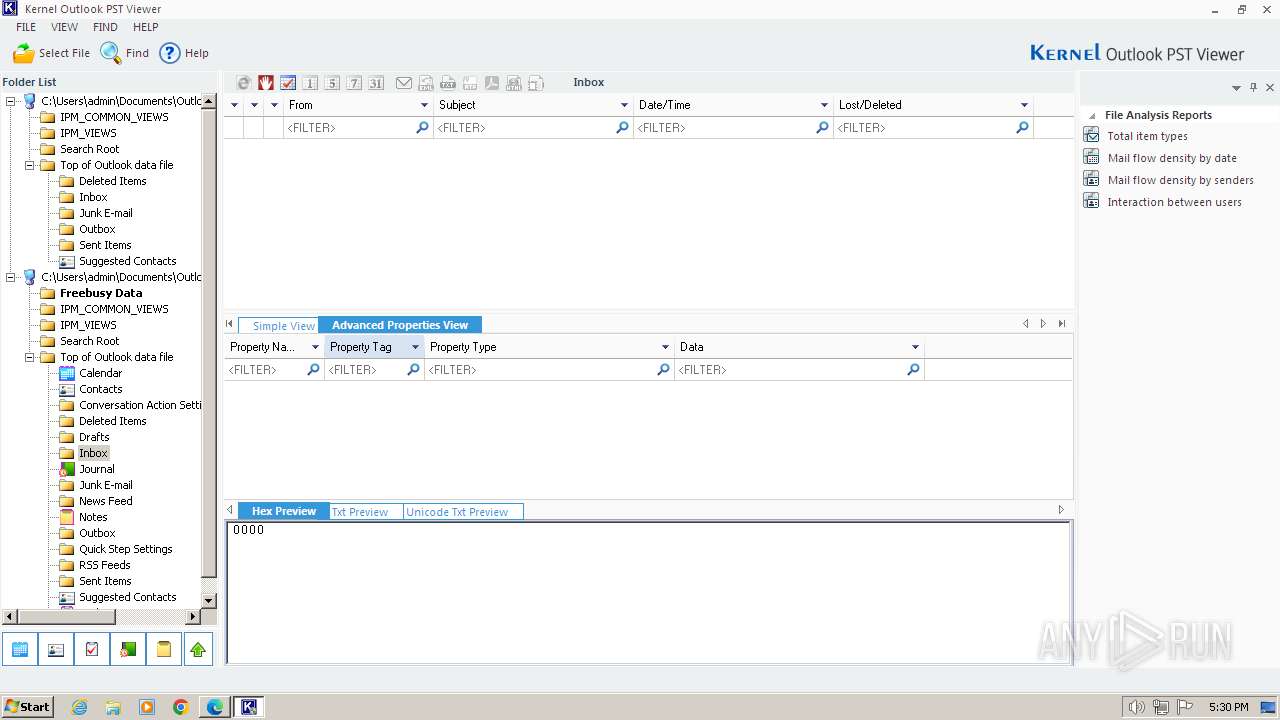Select the 1-day view icon
1280x720 pixels.
[x=310, y=83]
